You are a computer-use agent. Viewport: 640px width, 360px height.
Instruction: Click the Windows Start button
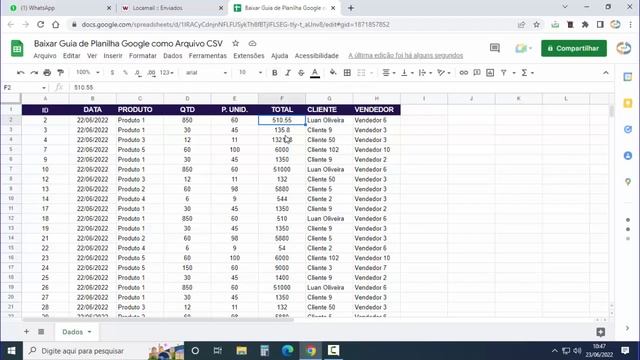[11, 351]
